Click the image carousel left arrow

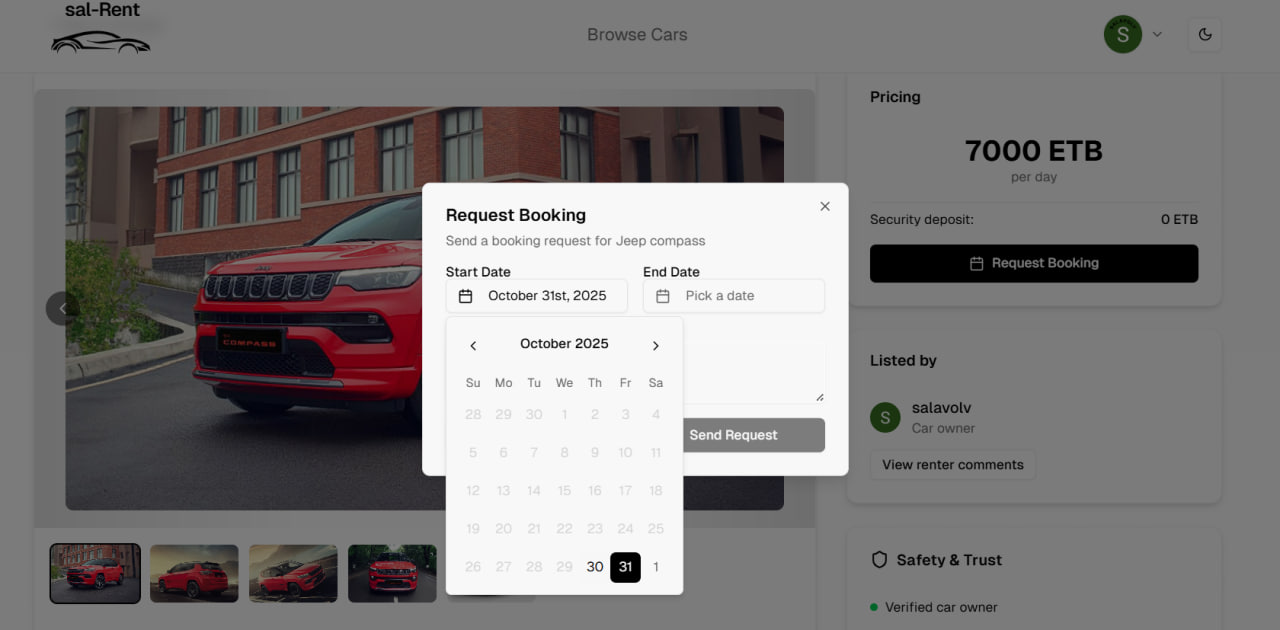coord(63,308)
